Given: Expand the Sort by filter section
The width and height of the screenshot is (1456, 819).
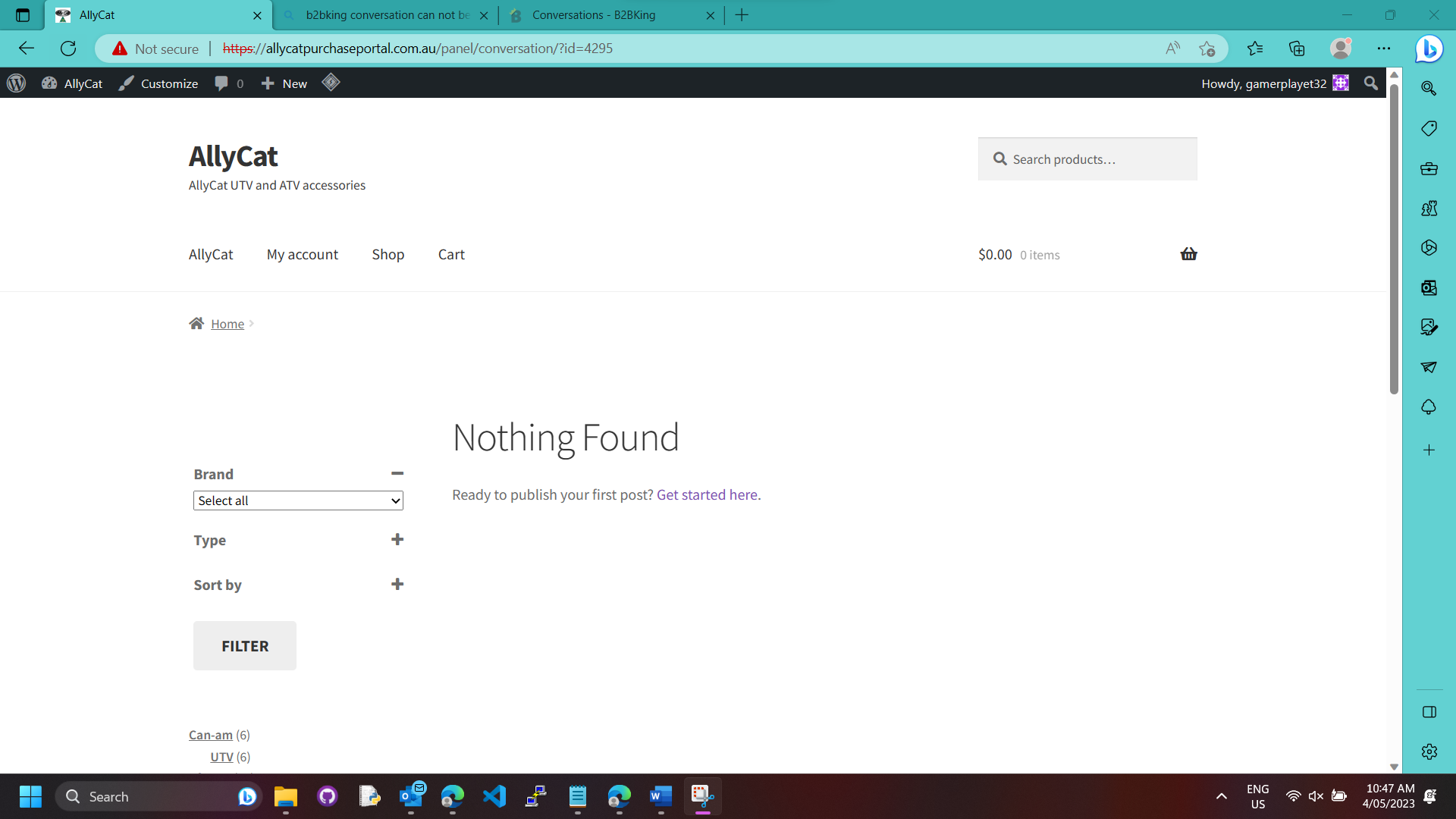Looking at the screenshot, I should click(x=397, y=585).
